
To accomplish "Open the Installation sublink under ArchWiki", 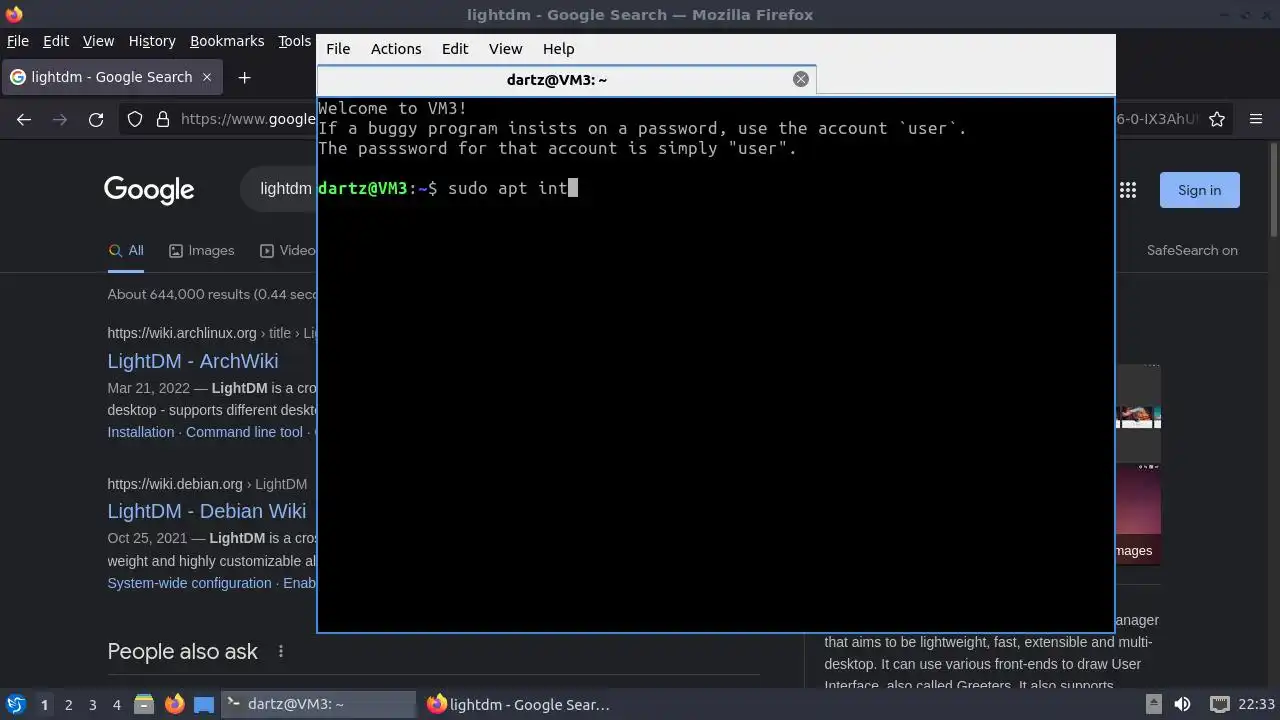I will 141,432.
